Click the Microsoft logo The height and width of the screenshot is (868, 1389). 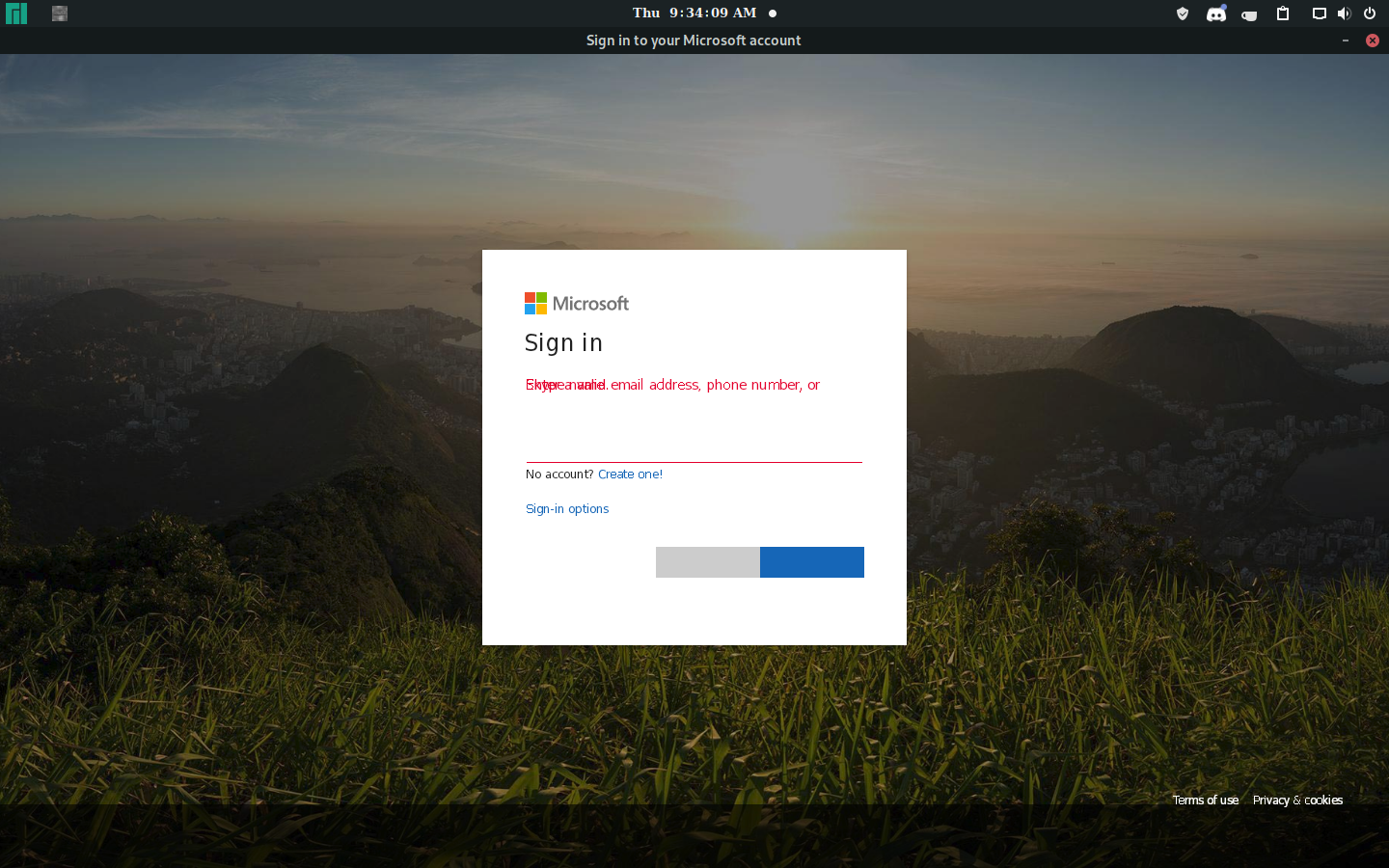point(577,304)
